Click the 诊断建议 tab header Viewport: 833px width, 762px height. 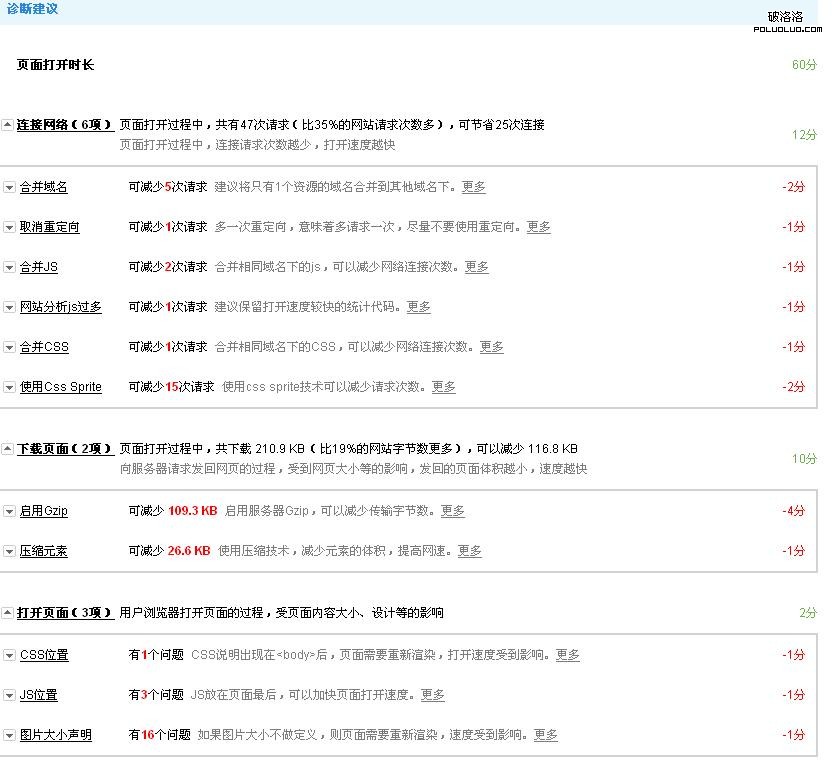point(32,9)
